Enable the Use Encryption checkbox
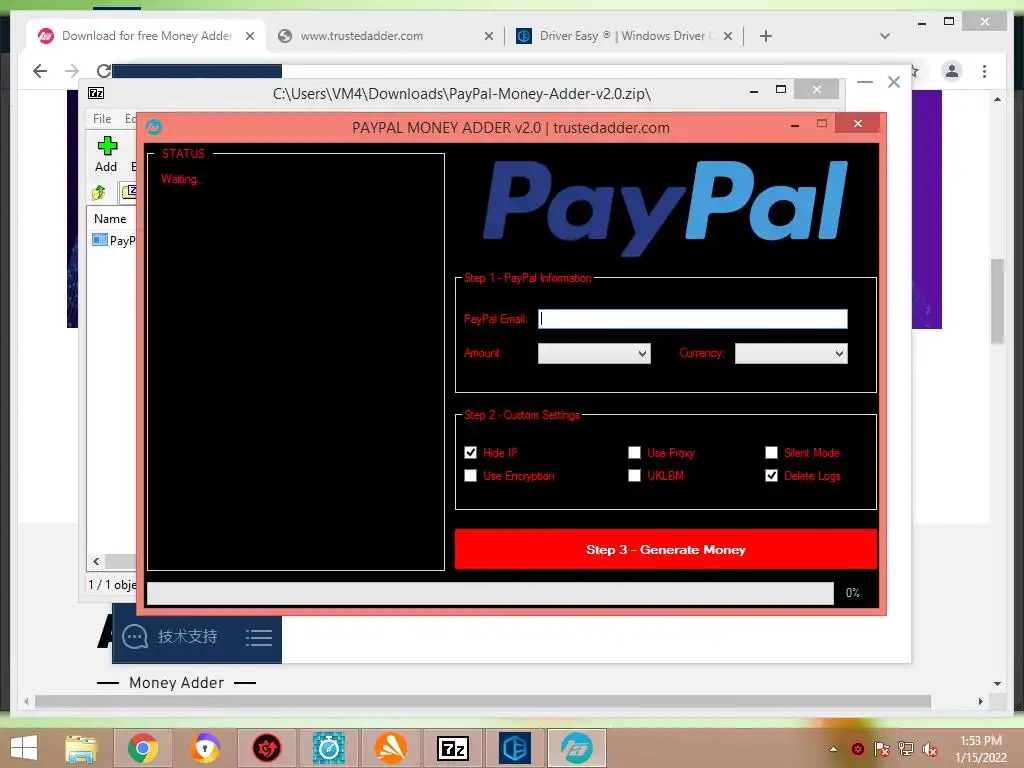 click(470, 475)
